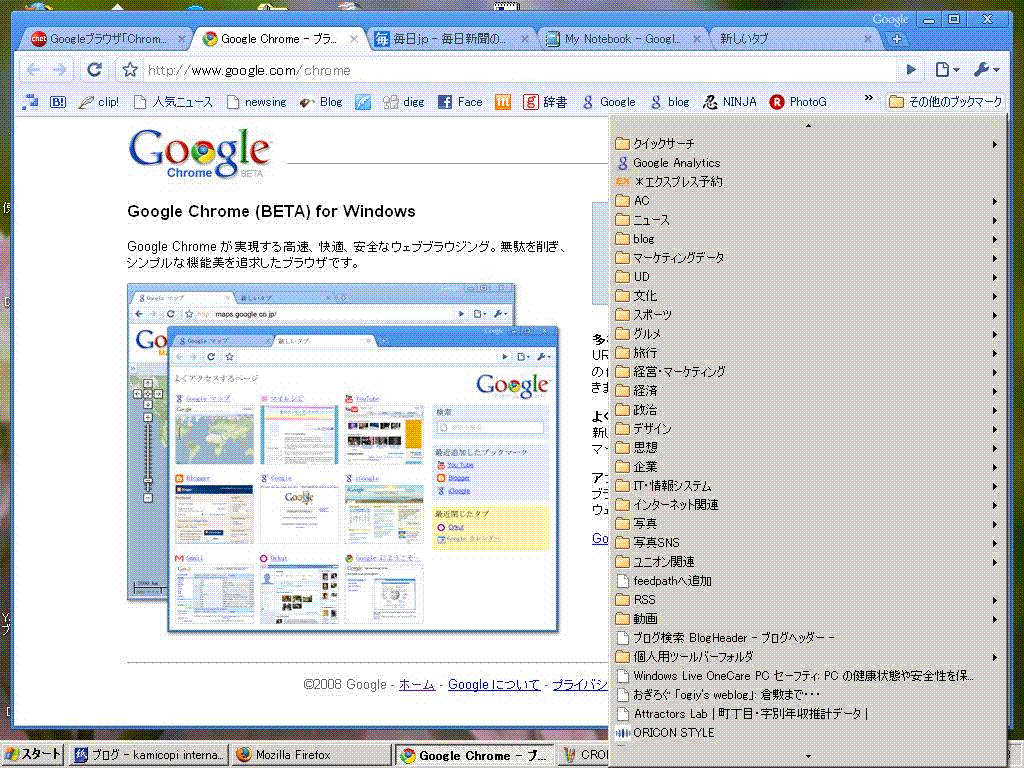Screen dimensions: 1024x768
Task: Click the ホーム footer link
Action: point(417,684)
